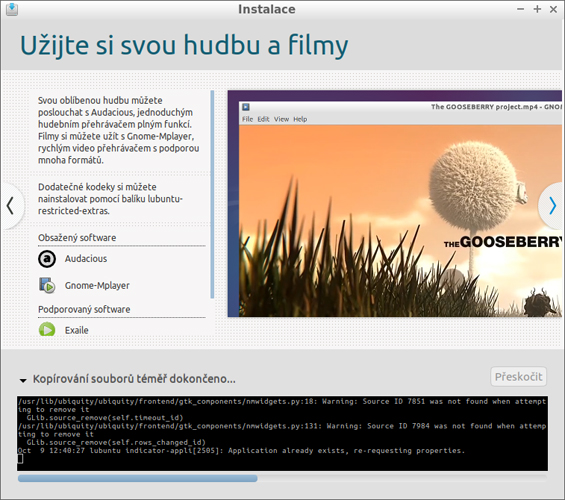Click the 'Podporovaný software' heading
Screen dimensions: 565x500
(84, 309)
